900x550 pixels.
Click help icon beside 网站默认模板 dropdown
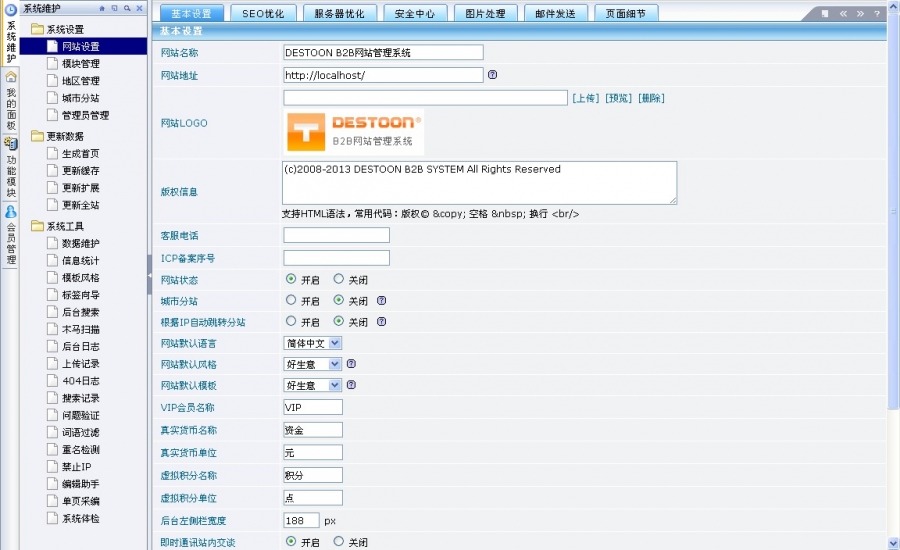351,385
